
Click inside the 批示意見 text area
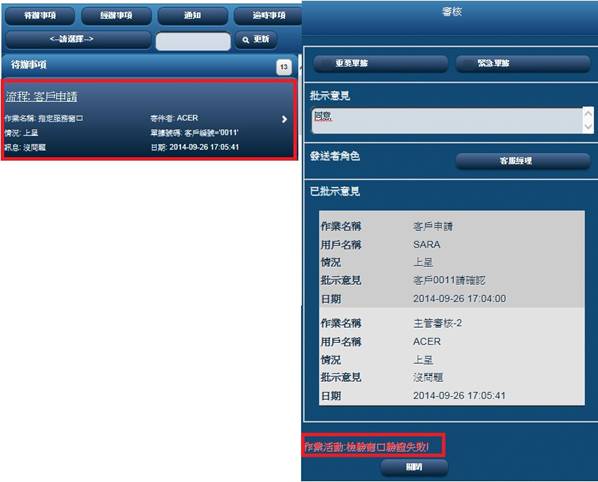(447, 120)
